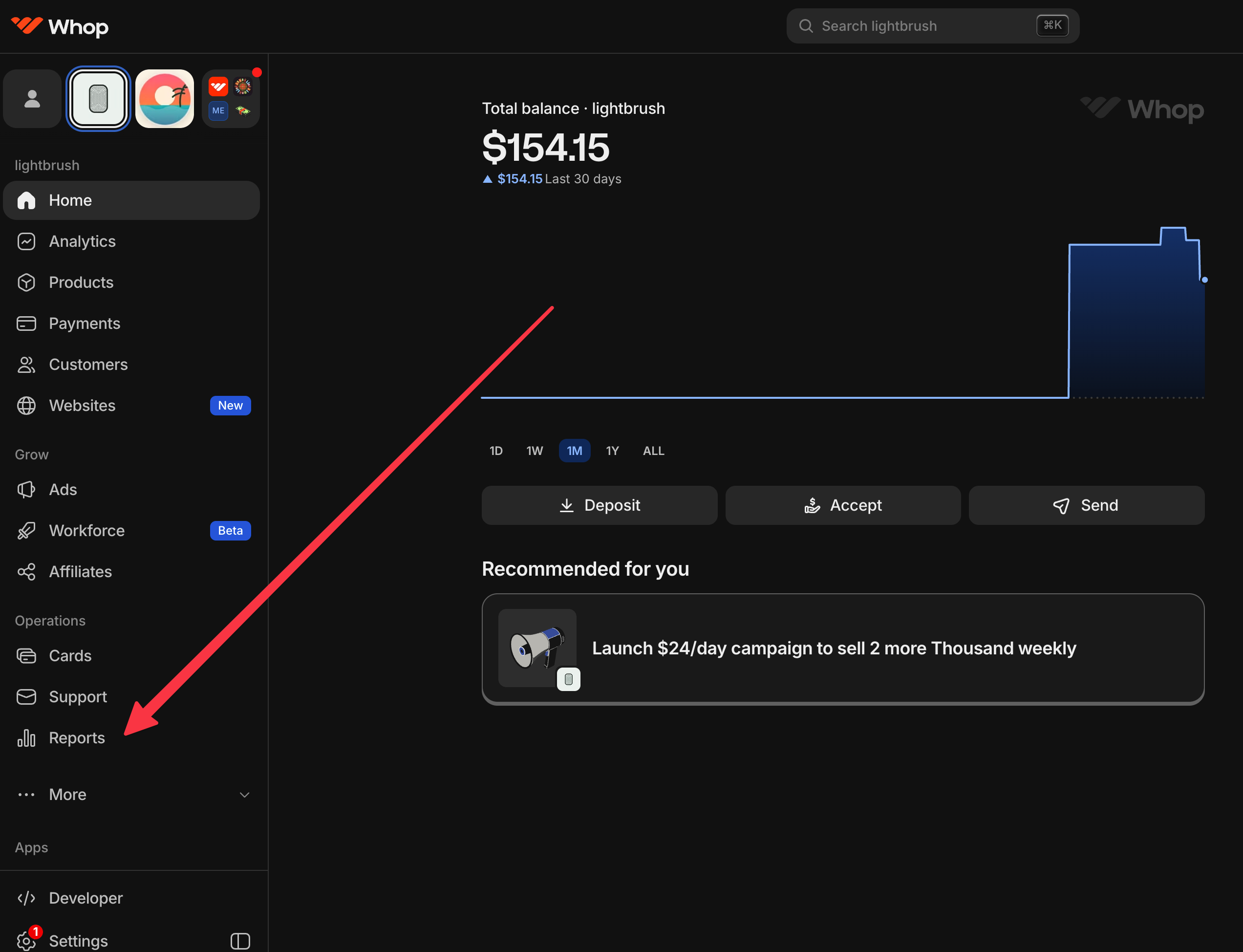Click the Settings gear icon

tap(26, 941)
